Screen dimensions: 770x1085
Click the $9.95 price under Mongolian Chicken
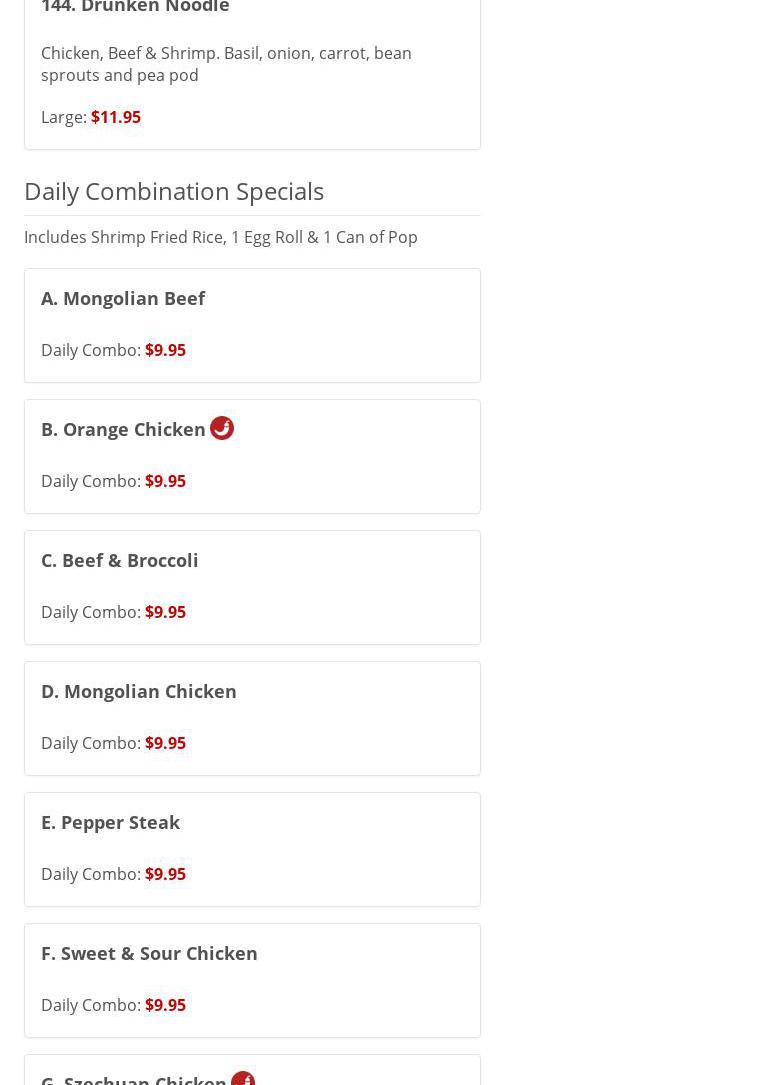click(165, 743)
